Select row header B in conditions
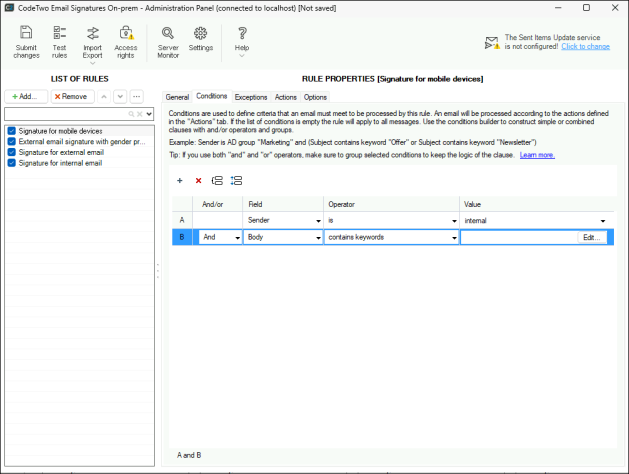 [182, 237]
